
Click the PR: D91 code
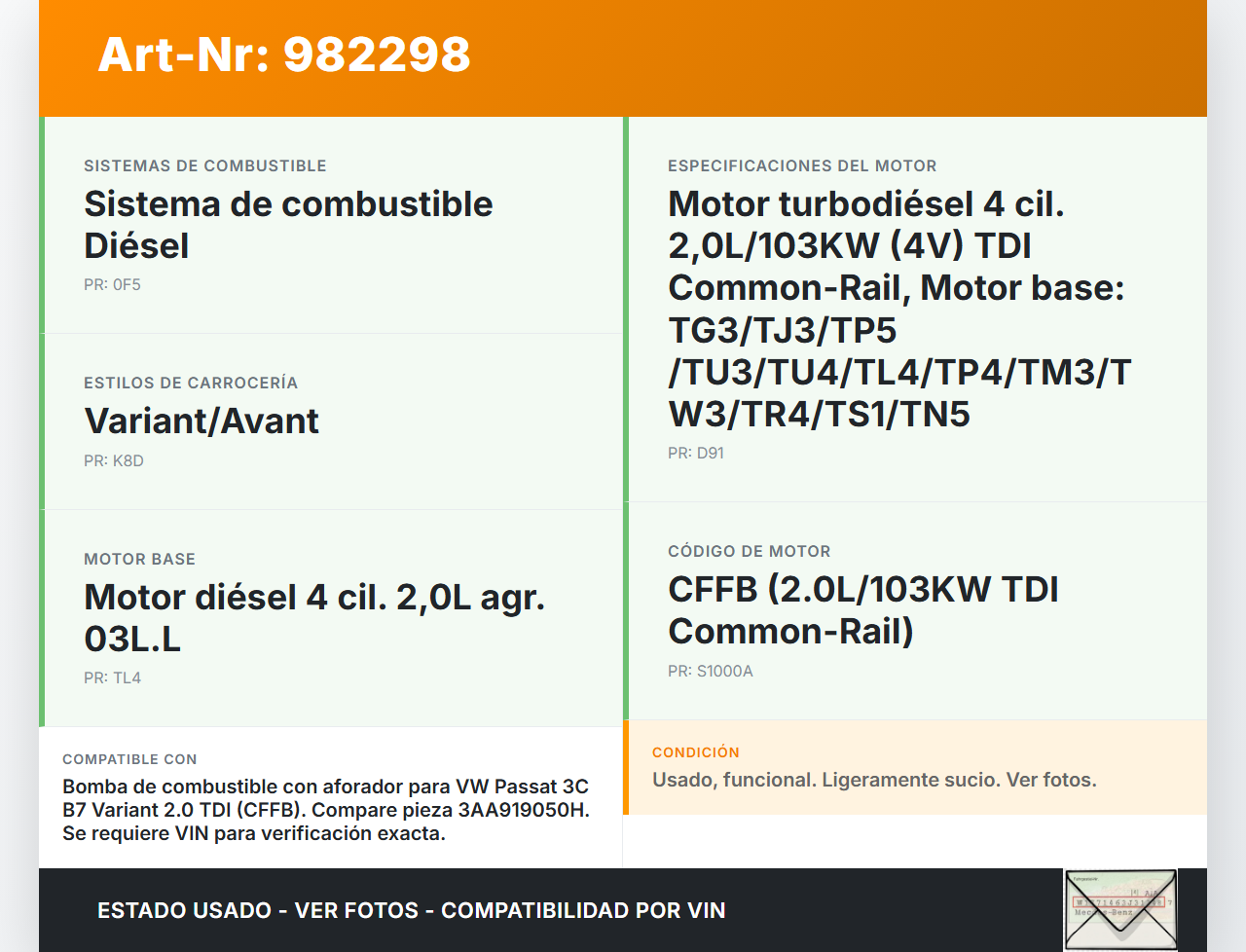click(696, 454)
